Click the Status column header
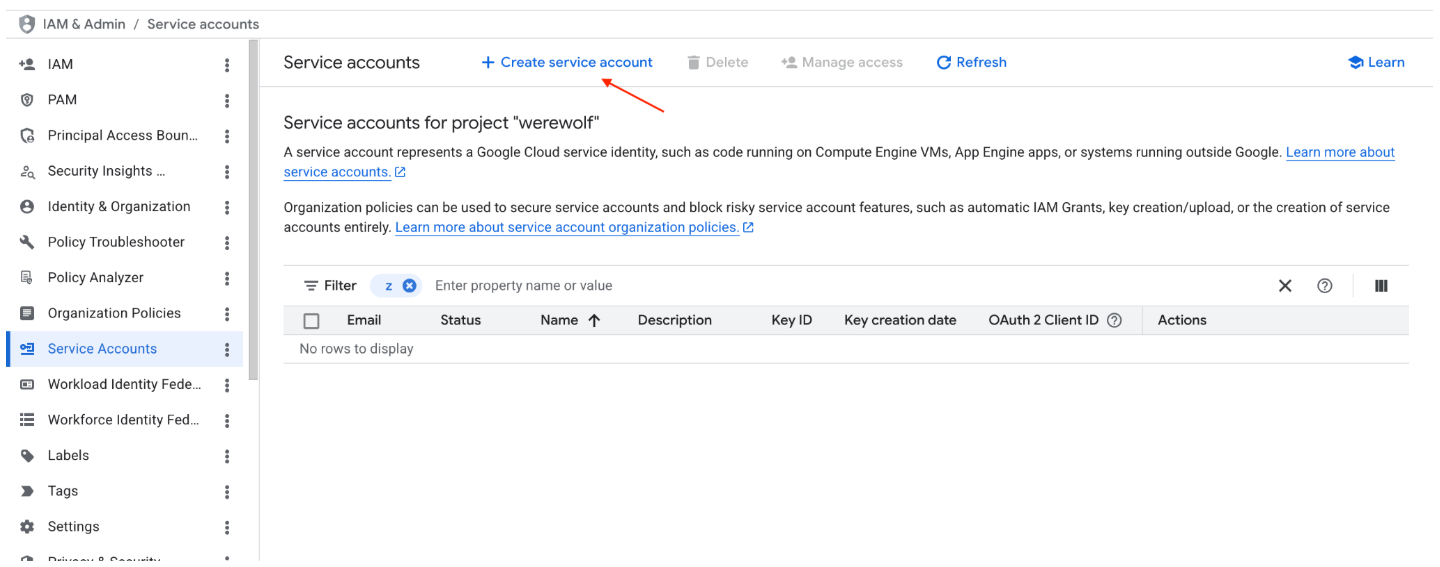 [460, 320]
